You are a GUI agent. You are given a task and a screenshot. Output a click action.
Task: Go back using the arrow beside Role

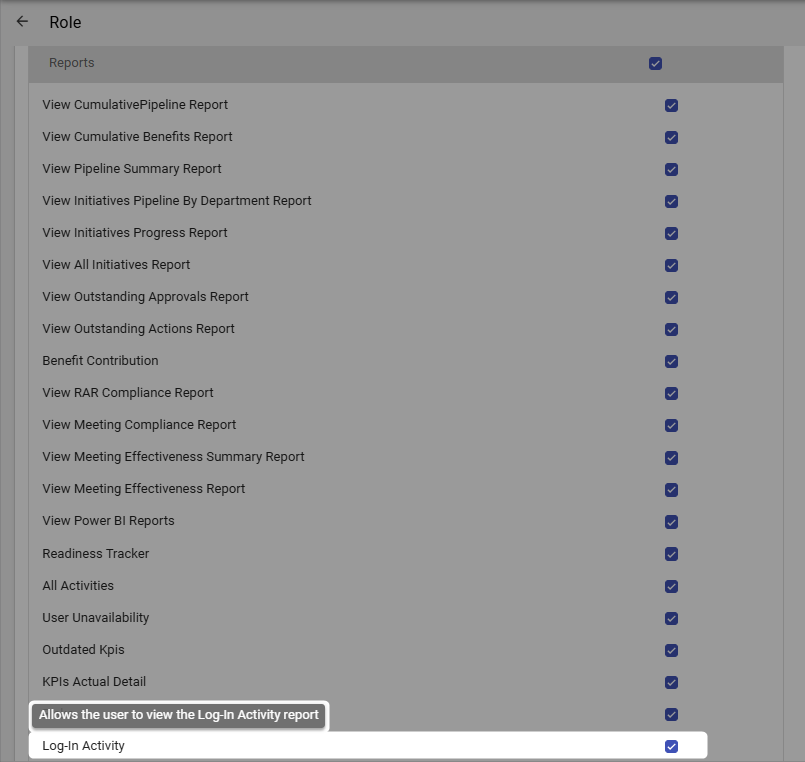pos(22,22)
